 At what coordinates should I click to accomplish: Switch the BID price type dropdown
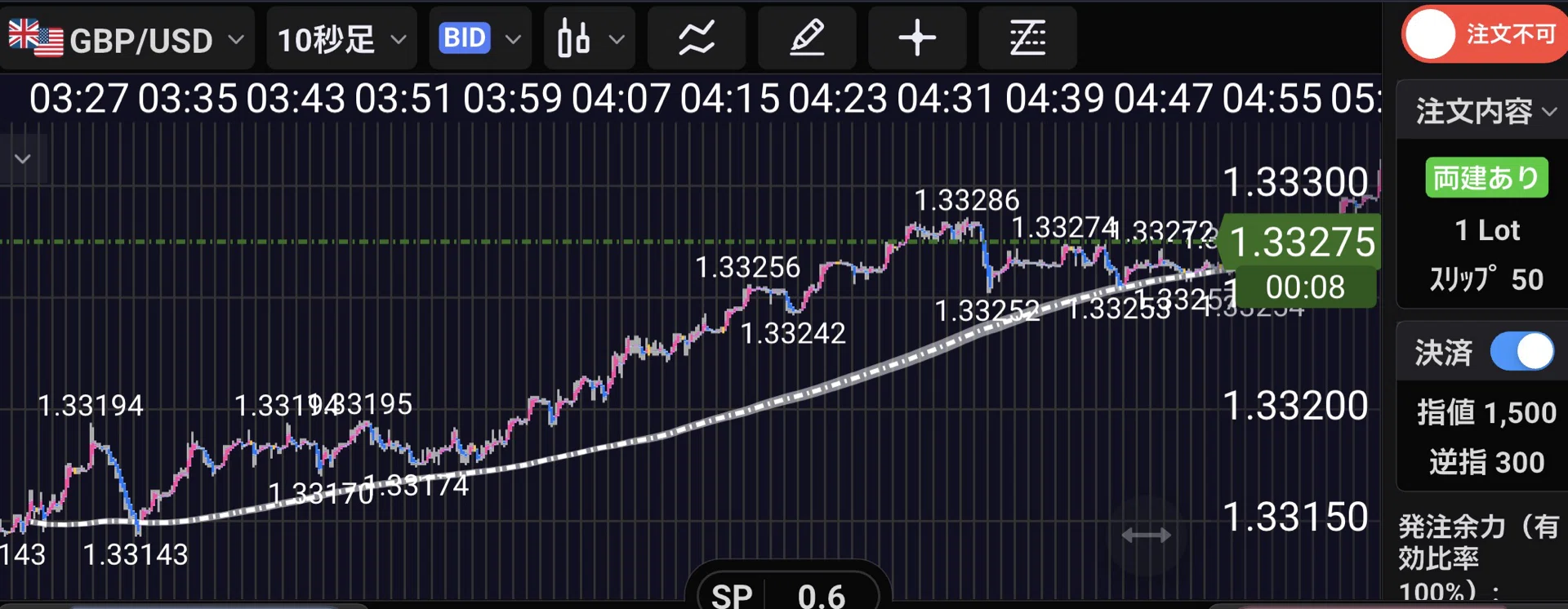tap(480, 38)
